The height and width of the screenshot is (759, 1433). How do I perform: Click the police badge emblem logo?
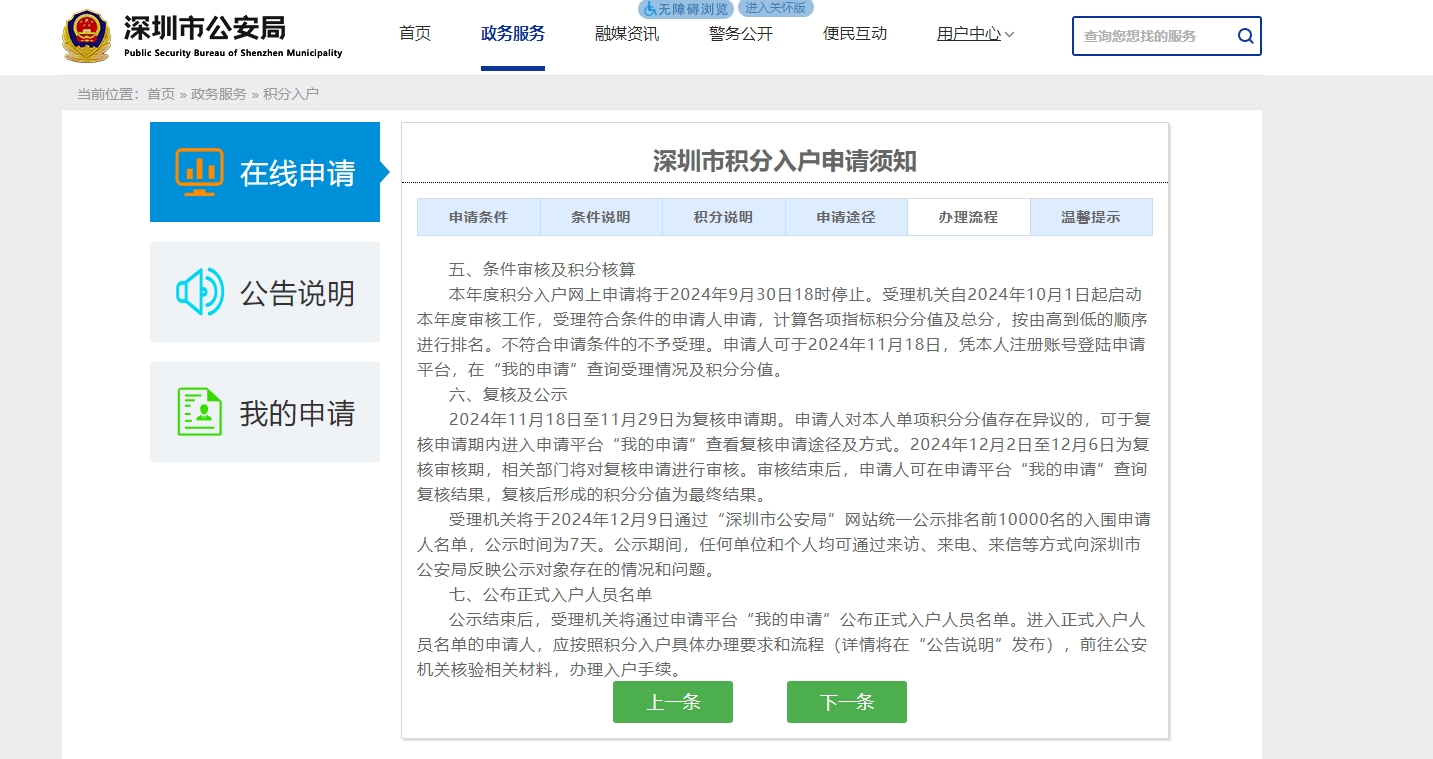[x=87, y=37]
